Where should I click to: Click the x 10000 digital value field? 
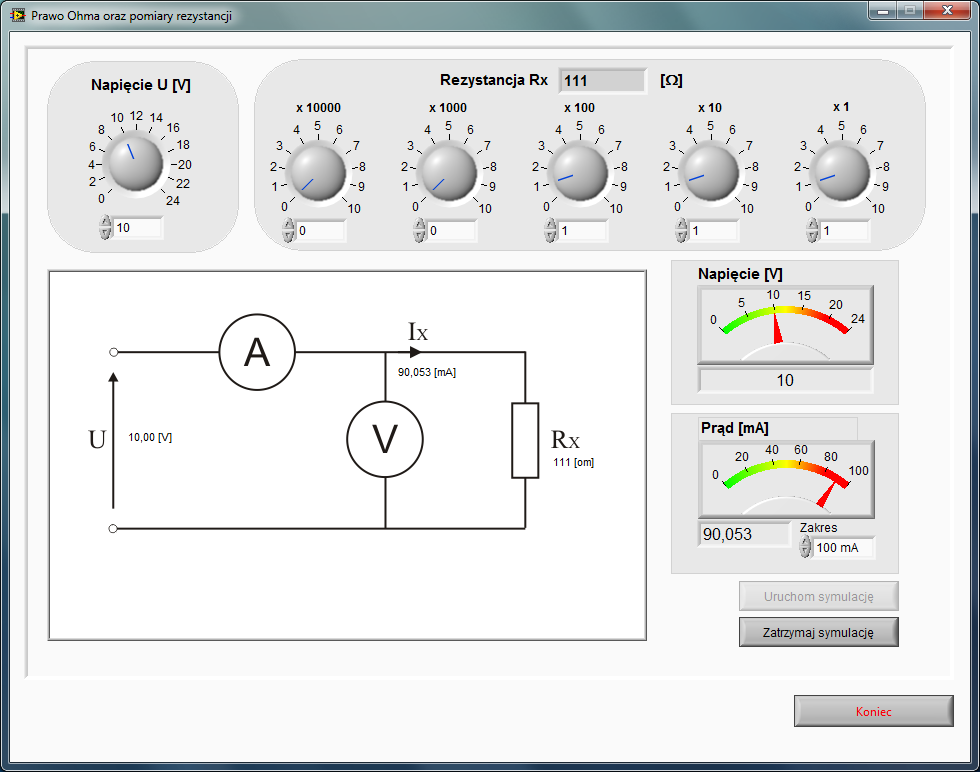(x=321, y=231)
